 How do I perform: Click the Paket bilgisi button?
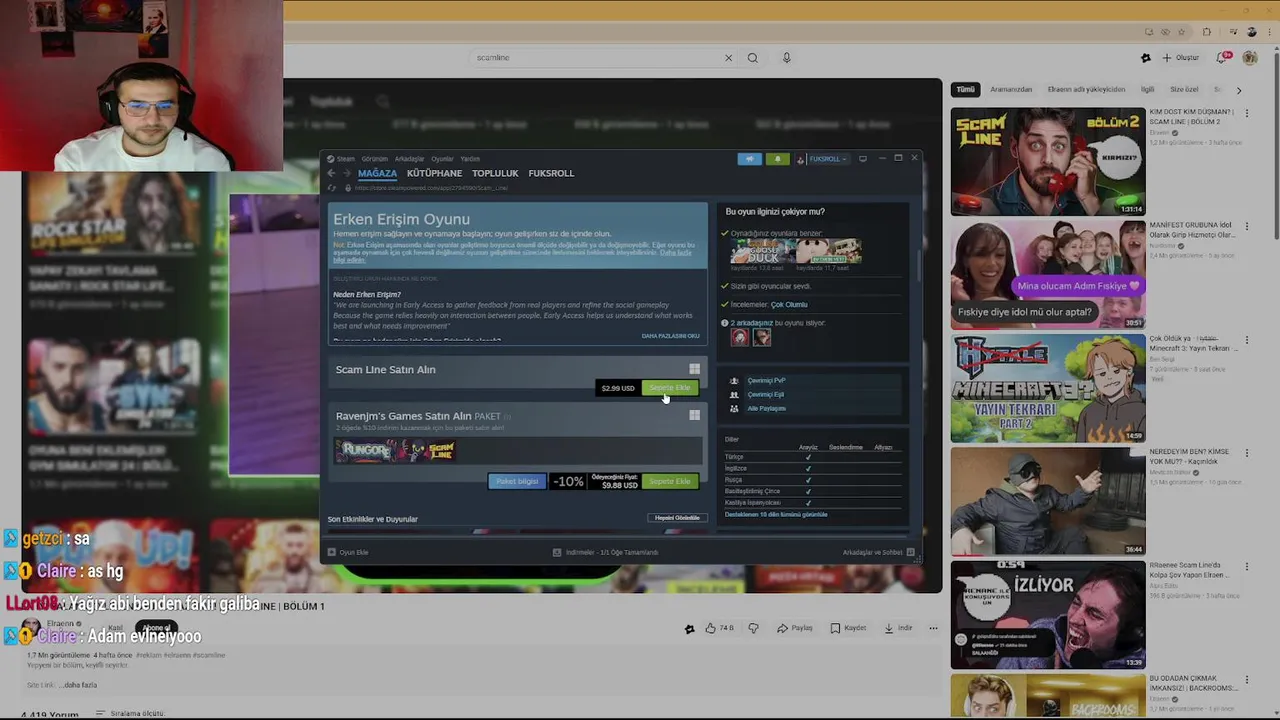point(517,481)
